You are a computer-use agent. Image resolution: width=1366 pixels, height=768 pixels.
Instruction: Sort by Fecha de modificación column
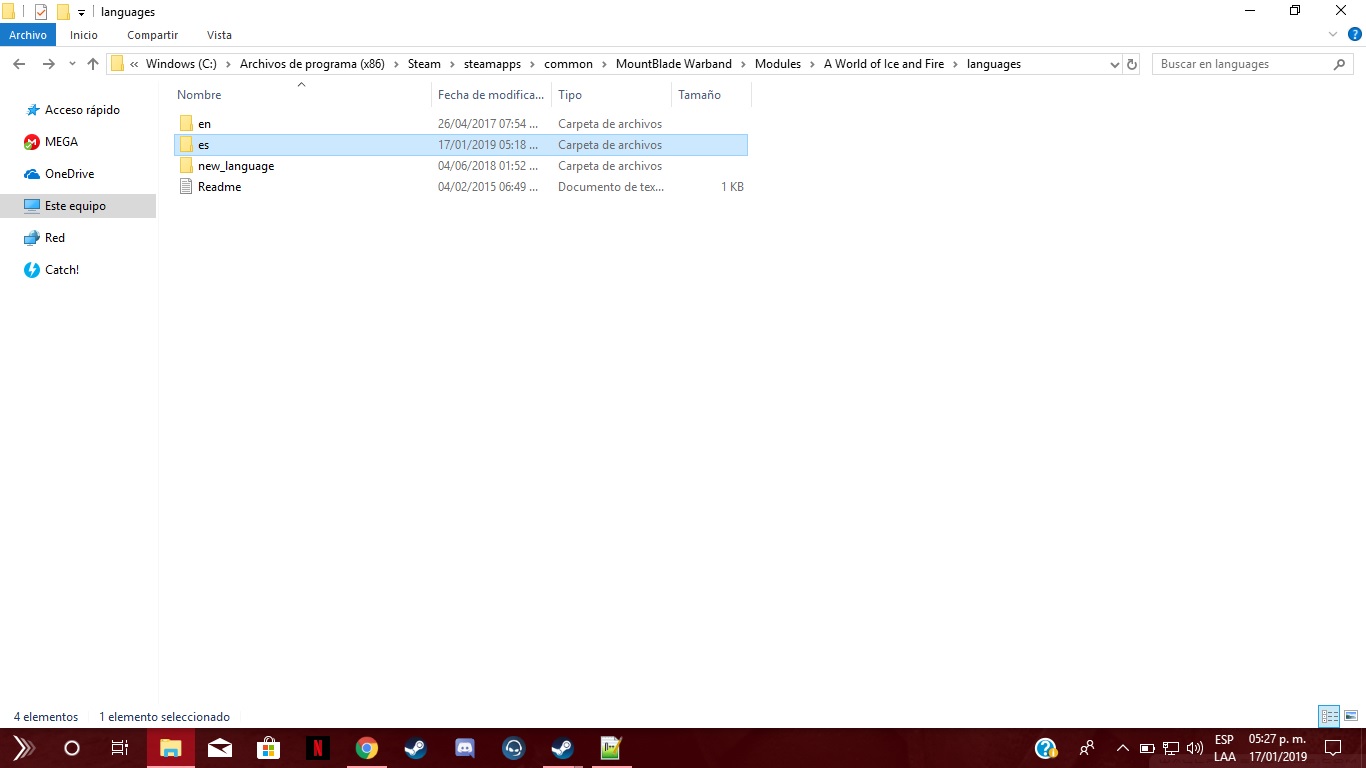pos(491,95)
